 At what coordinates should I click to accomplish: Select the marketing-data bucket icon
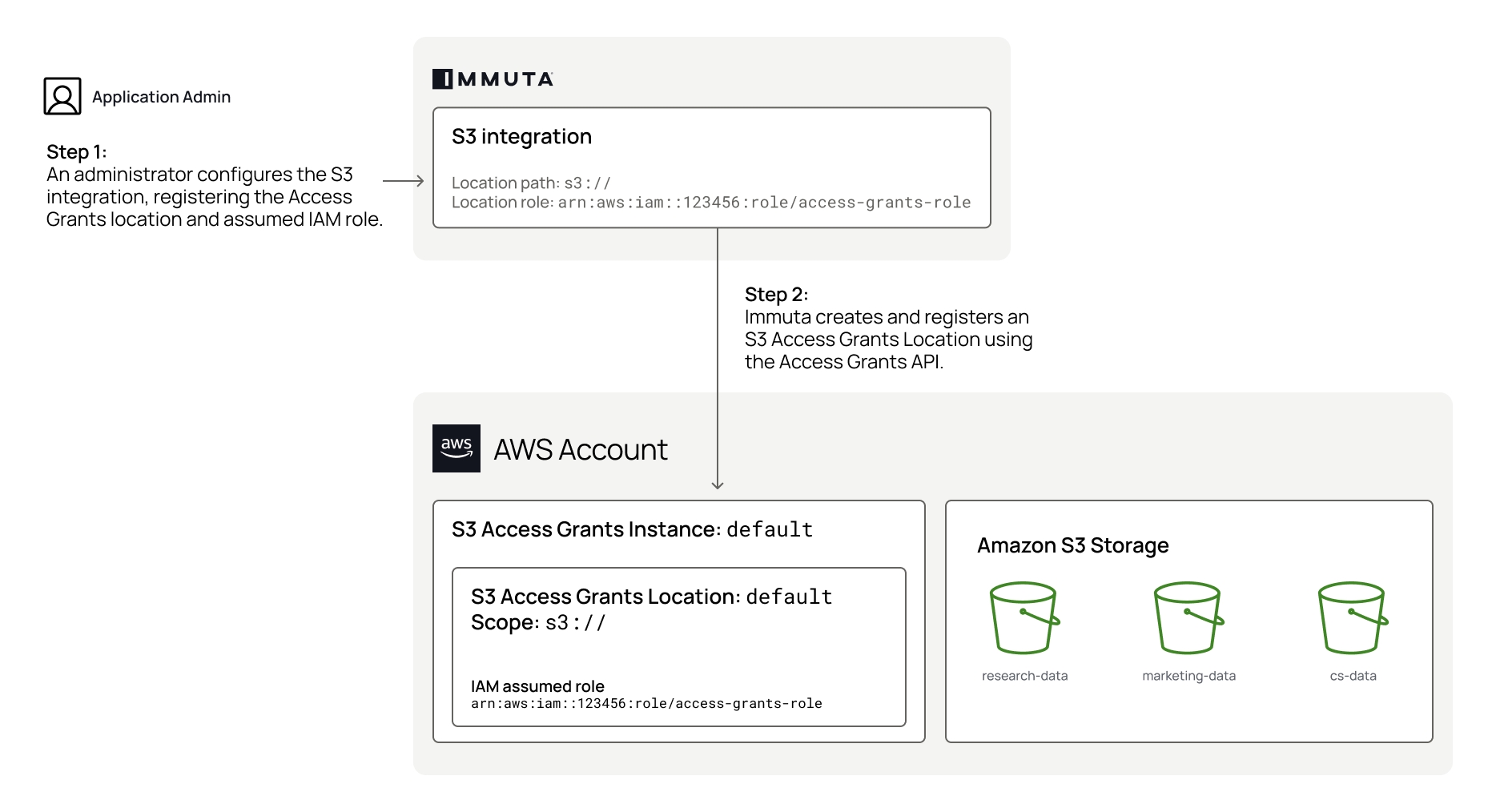[x=1188, y=618]
